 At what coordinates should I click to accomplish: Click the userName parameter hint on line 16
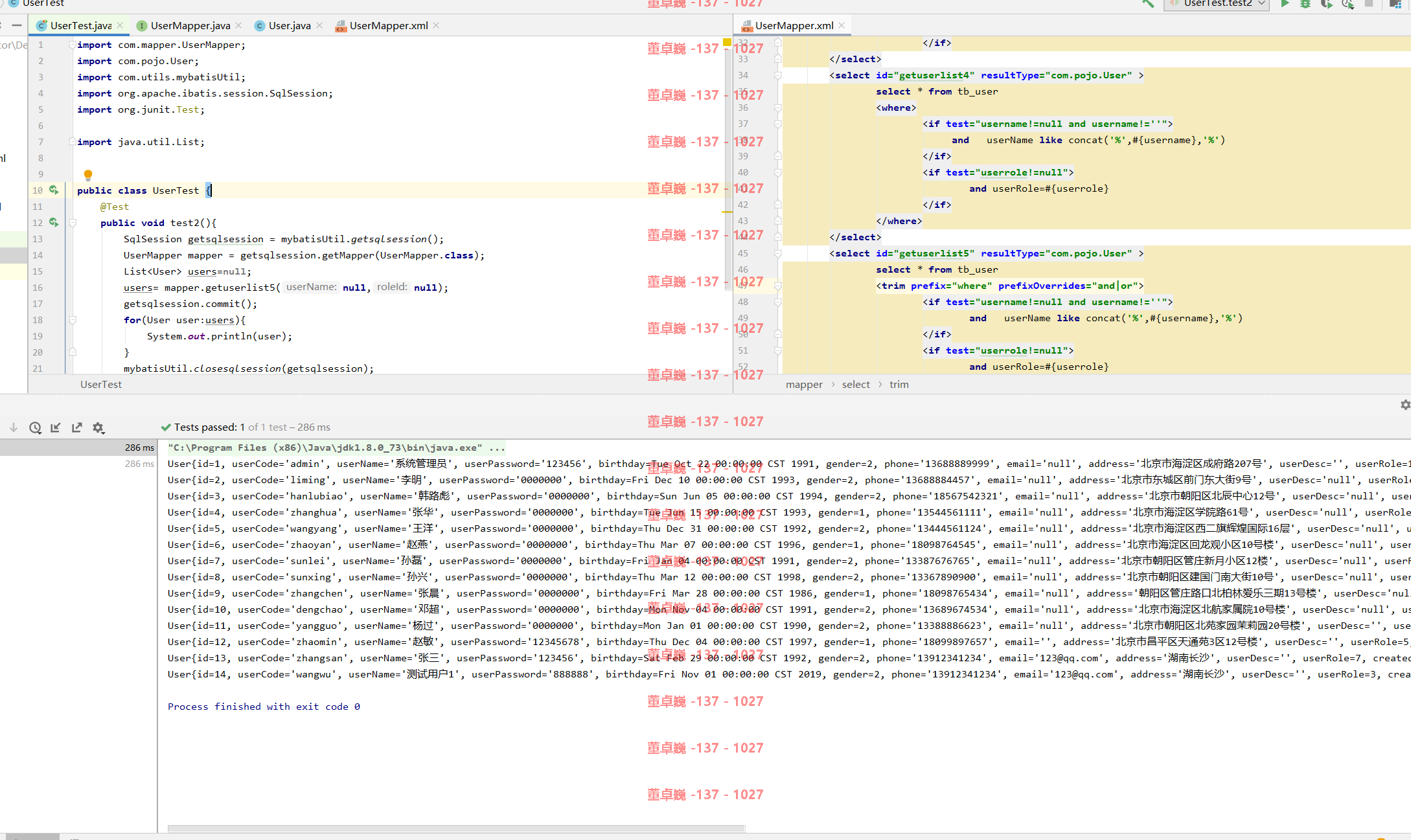(312, 287)
